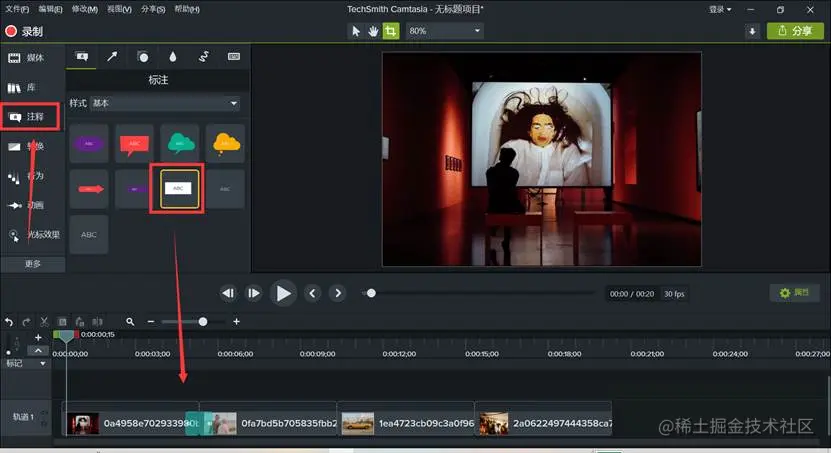Click the 更多 more button

pyautogui.click(x=33, y=264)
